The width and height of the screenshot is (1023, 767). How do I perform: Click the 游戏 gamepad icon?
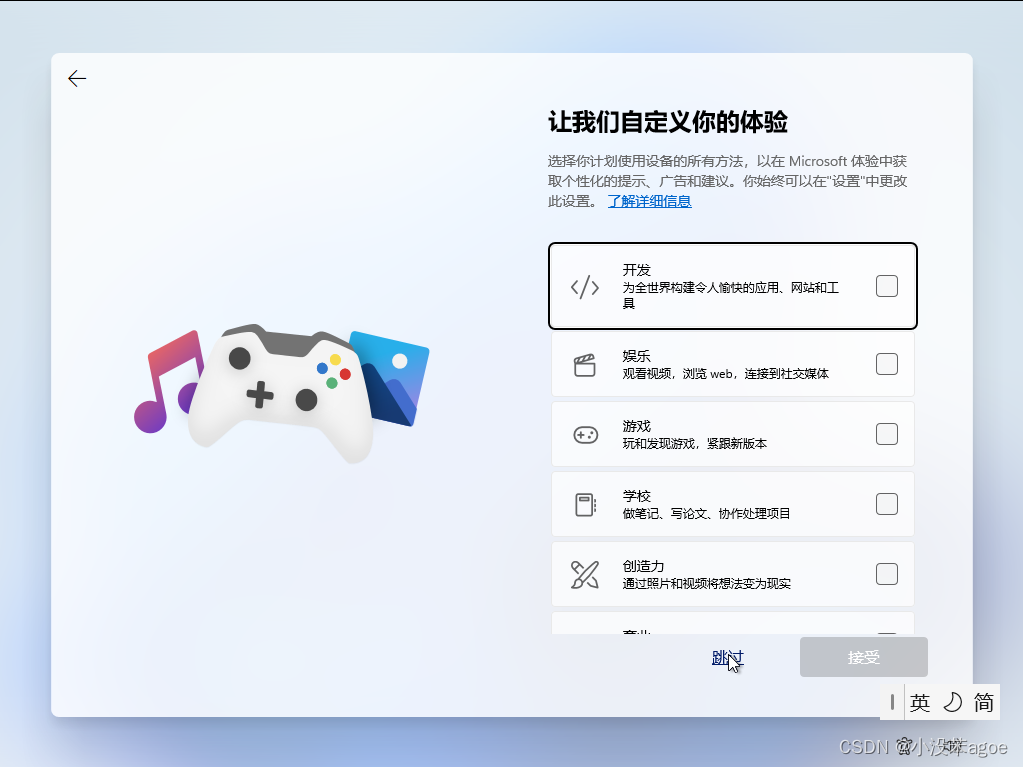[x=585, y=434]
